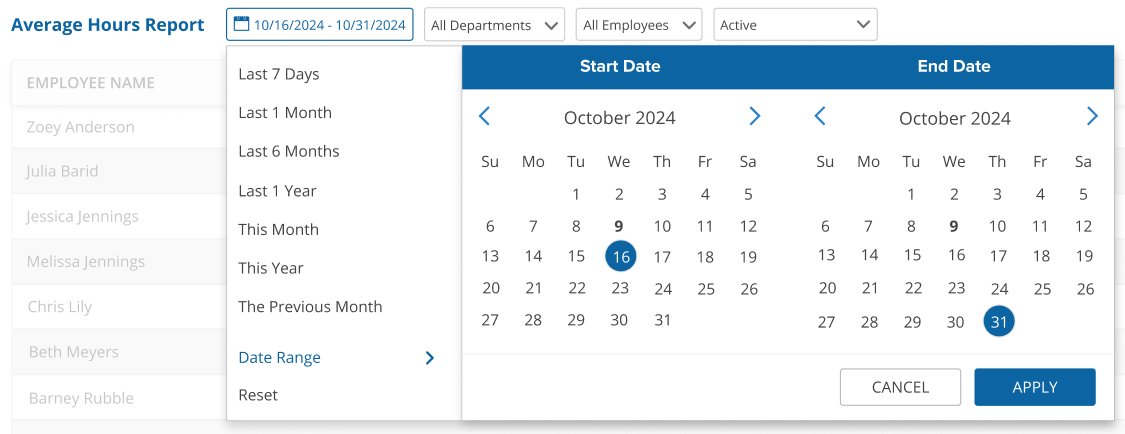
Task: Select the Barney Rubble row
Action: pos(118,397)
